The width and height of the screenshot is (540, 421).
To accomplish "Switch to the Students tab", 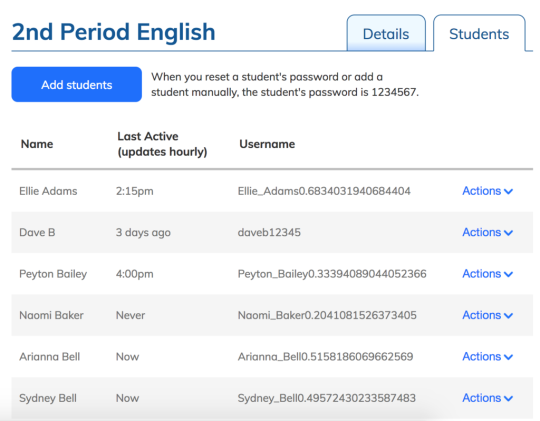I will tap(479, 33).
